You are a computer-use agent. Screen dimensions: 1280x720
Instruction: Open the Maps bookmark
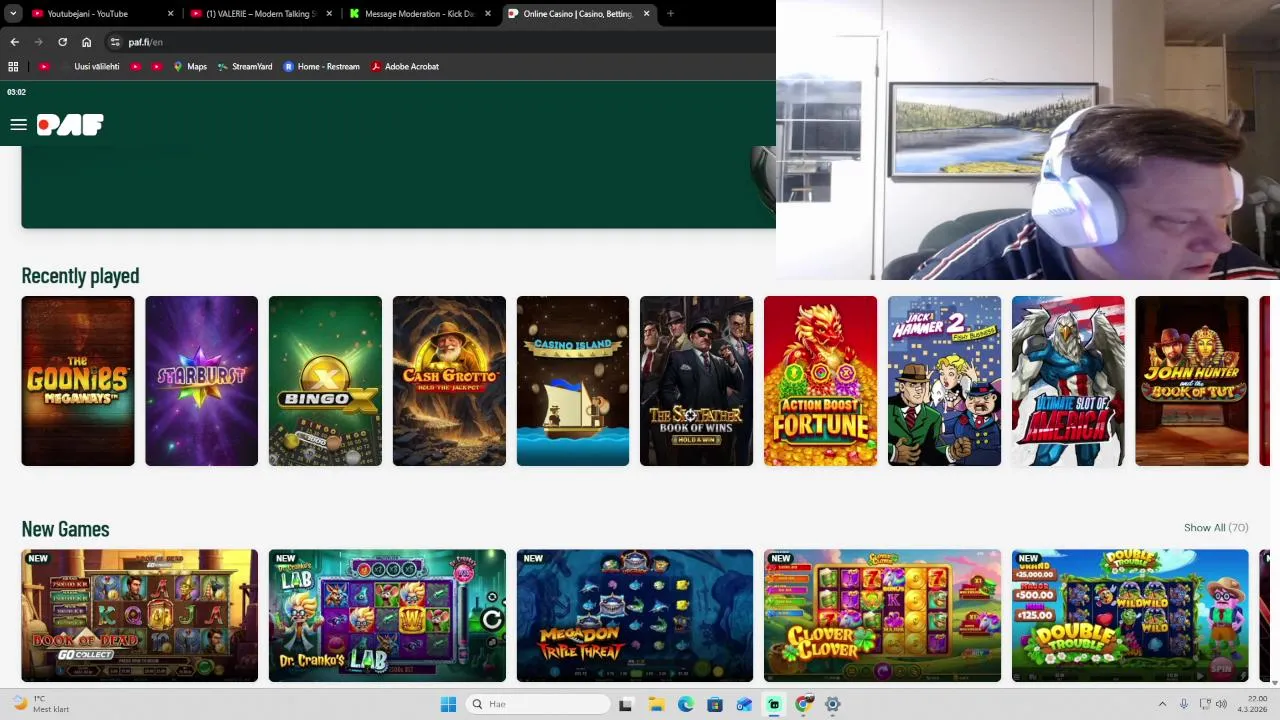point(189,66)
